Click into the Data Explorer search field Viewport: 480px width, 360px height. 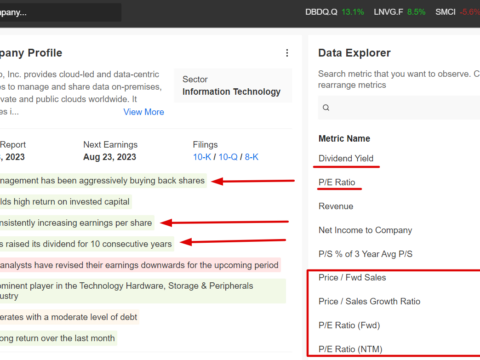[x=399, y=107]
